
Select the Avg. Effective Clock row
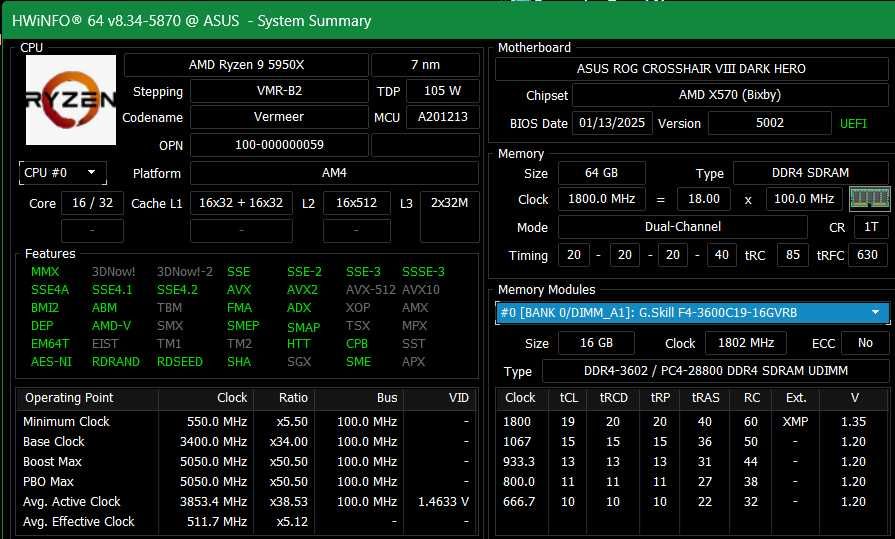(246, 522)
